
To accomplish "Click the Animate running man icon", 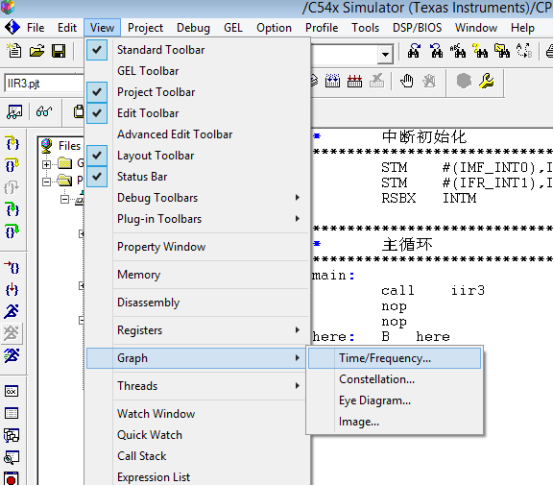I will [11, 355].
